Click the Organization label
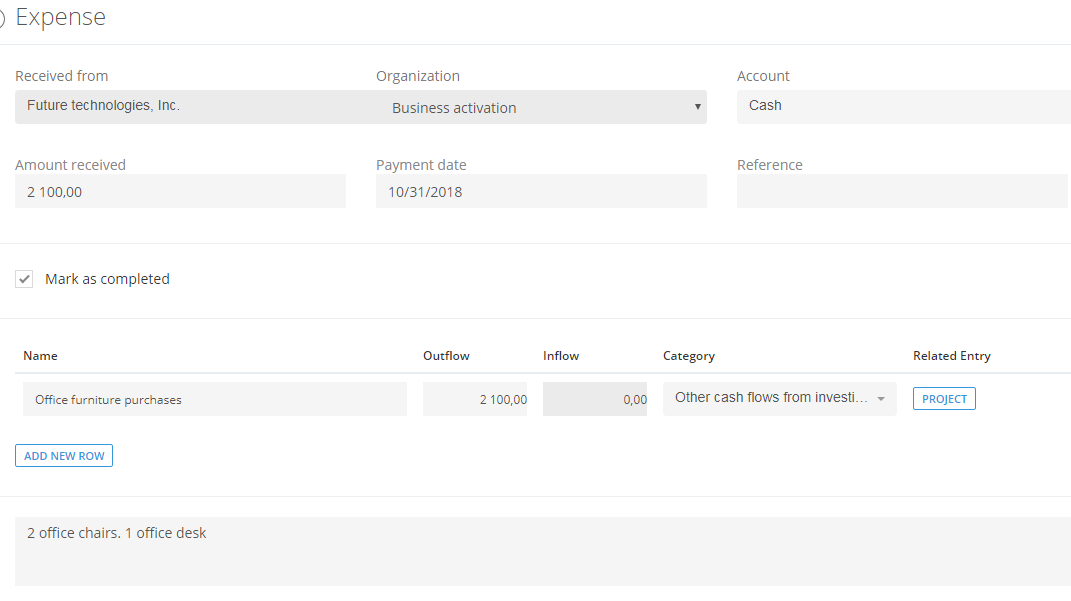The height and width of the screenshot is (601, 1071). click(417, 76)
